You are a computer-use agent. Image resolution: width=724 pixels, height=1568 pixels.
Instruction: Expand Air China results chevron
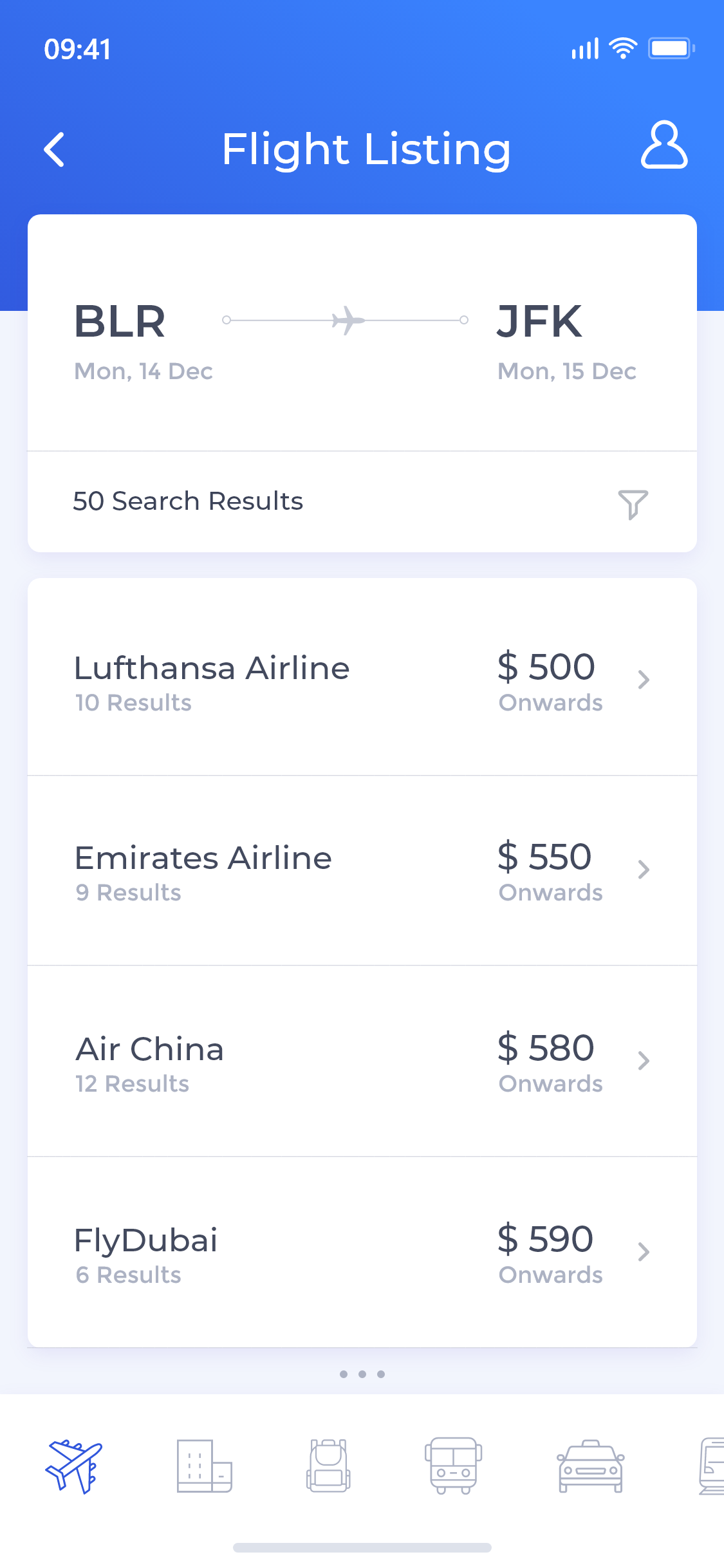point(644,1061)
